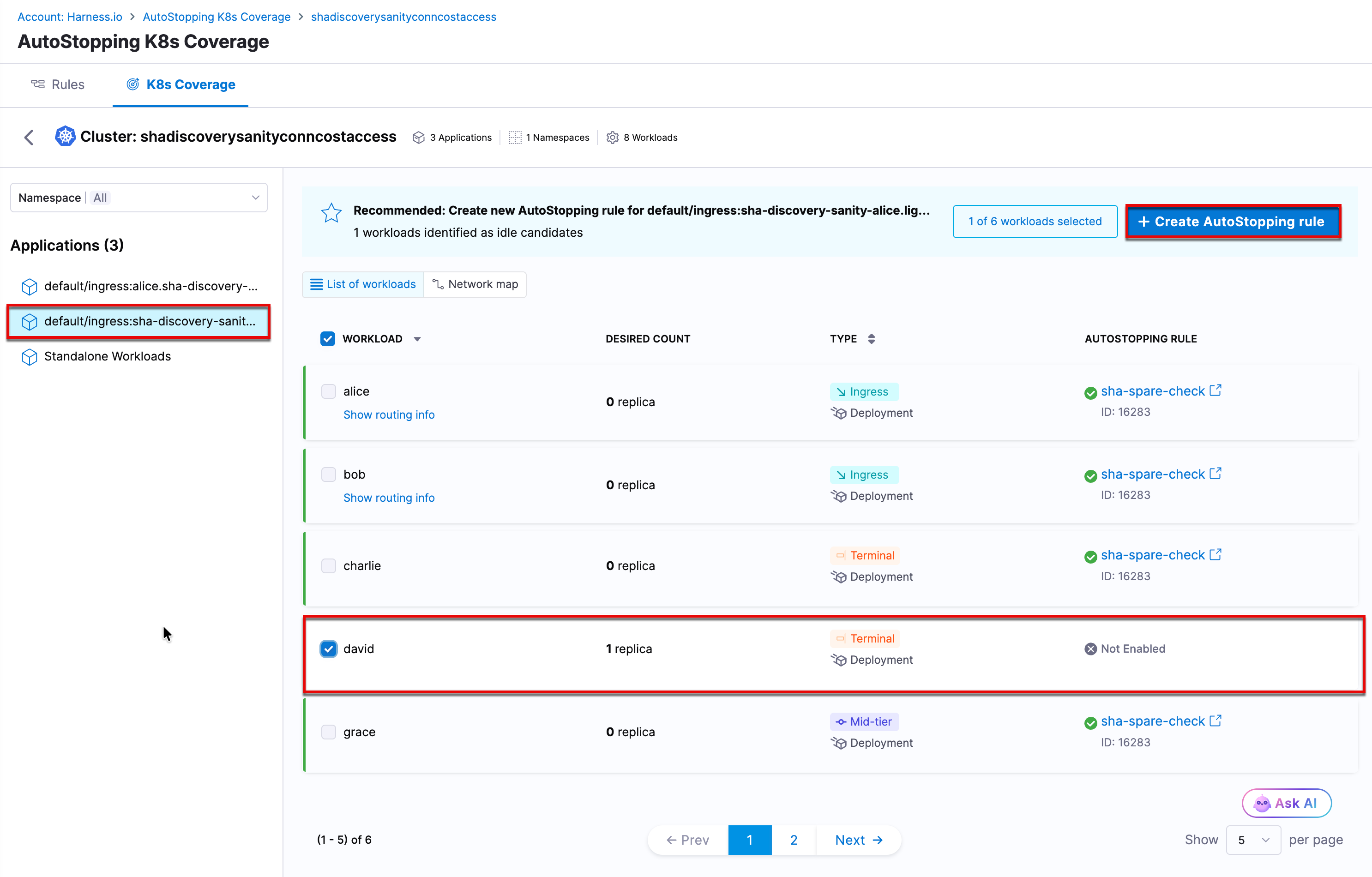Click the Deployment icon in david row
The width and height of the screenshot is (1372, 877).
coord(838,660)
